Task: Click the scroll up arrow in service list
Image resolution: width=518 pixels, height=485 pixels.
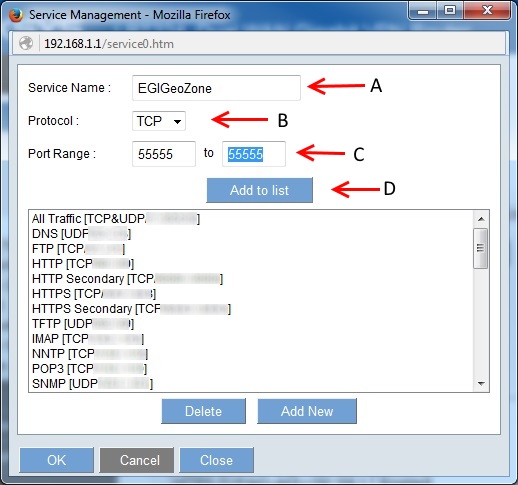Action: (481, 219)
